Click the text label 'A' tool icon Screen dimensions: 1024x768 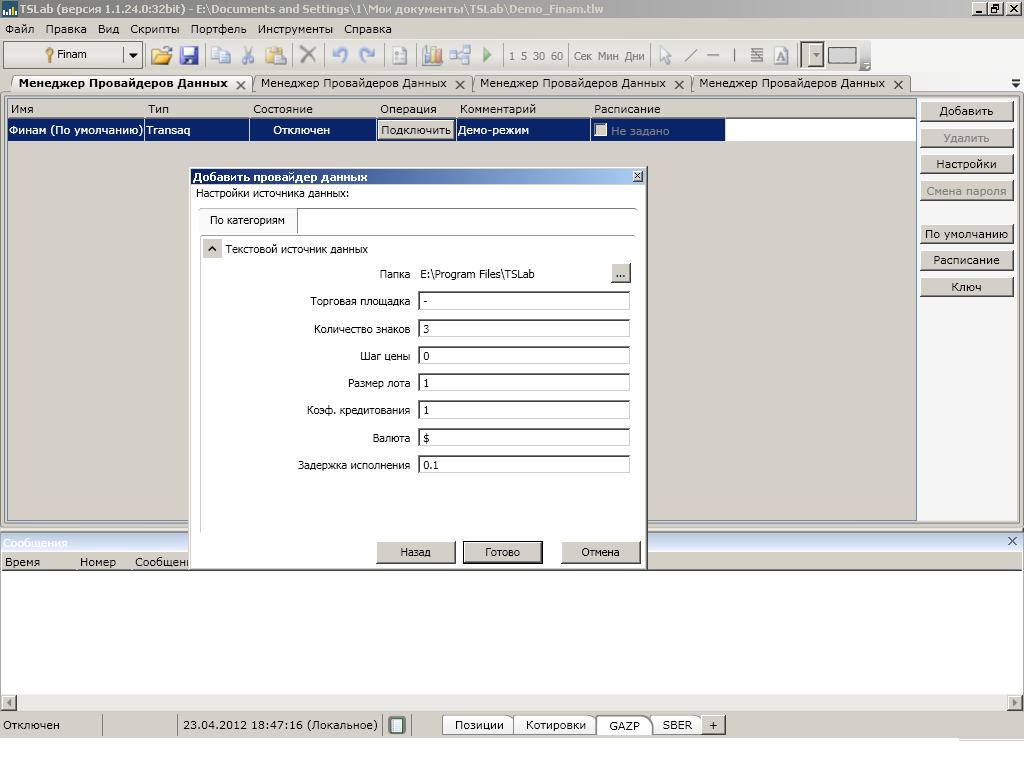781,56
